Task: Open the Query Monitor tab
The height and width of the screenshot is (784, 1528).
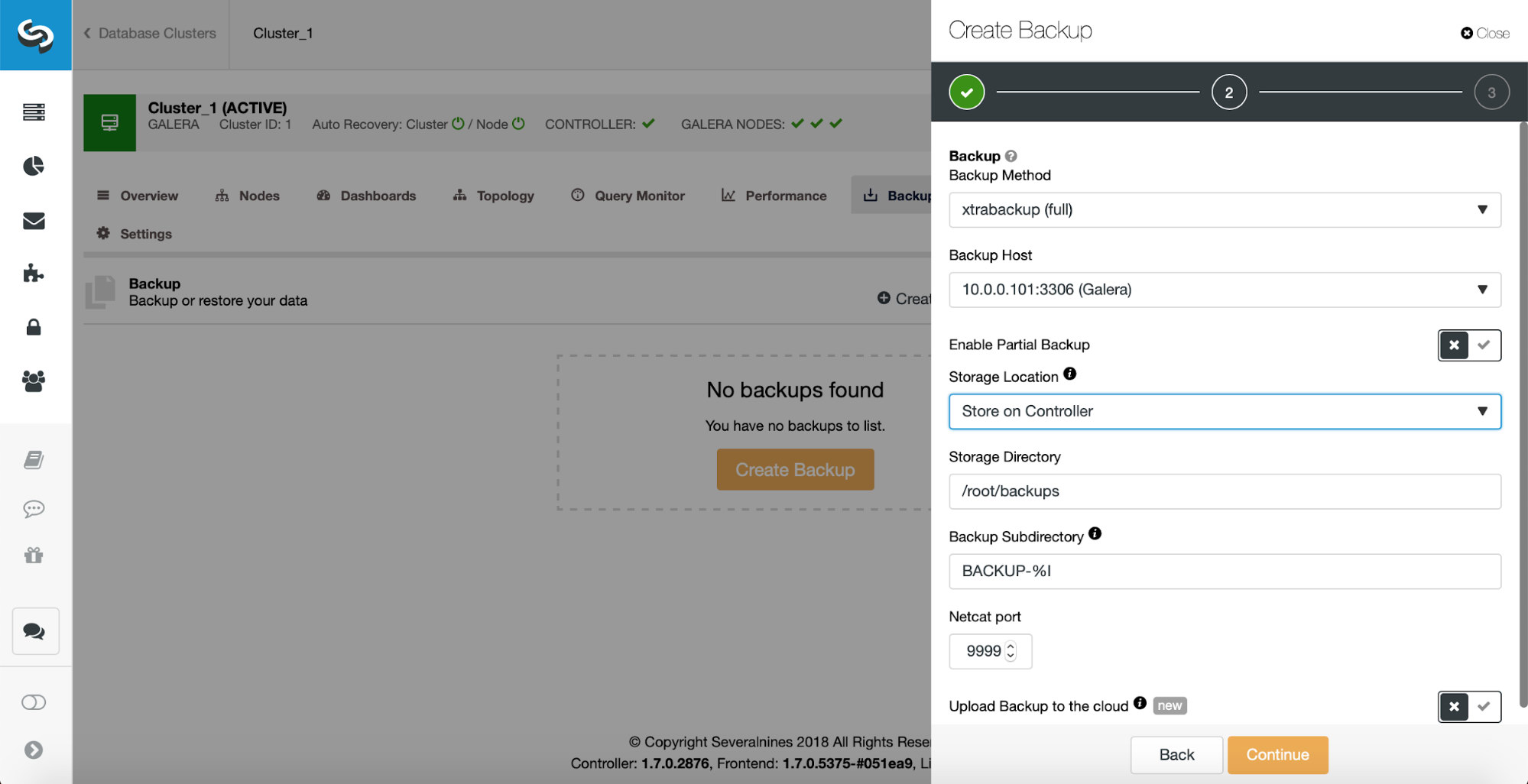Action: (x=628, y=196)
